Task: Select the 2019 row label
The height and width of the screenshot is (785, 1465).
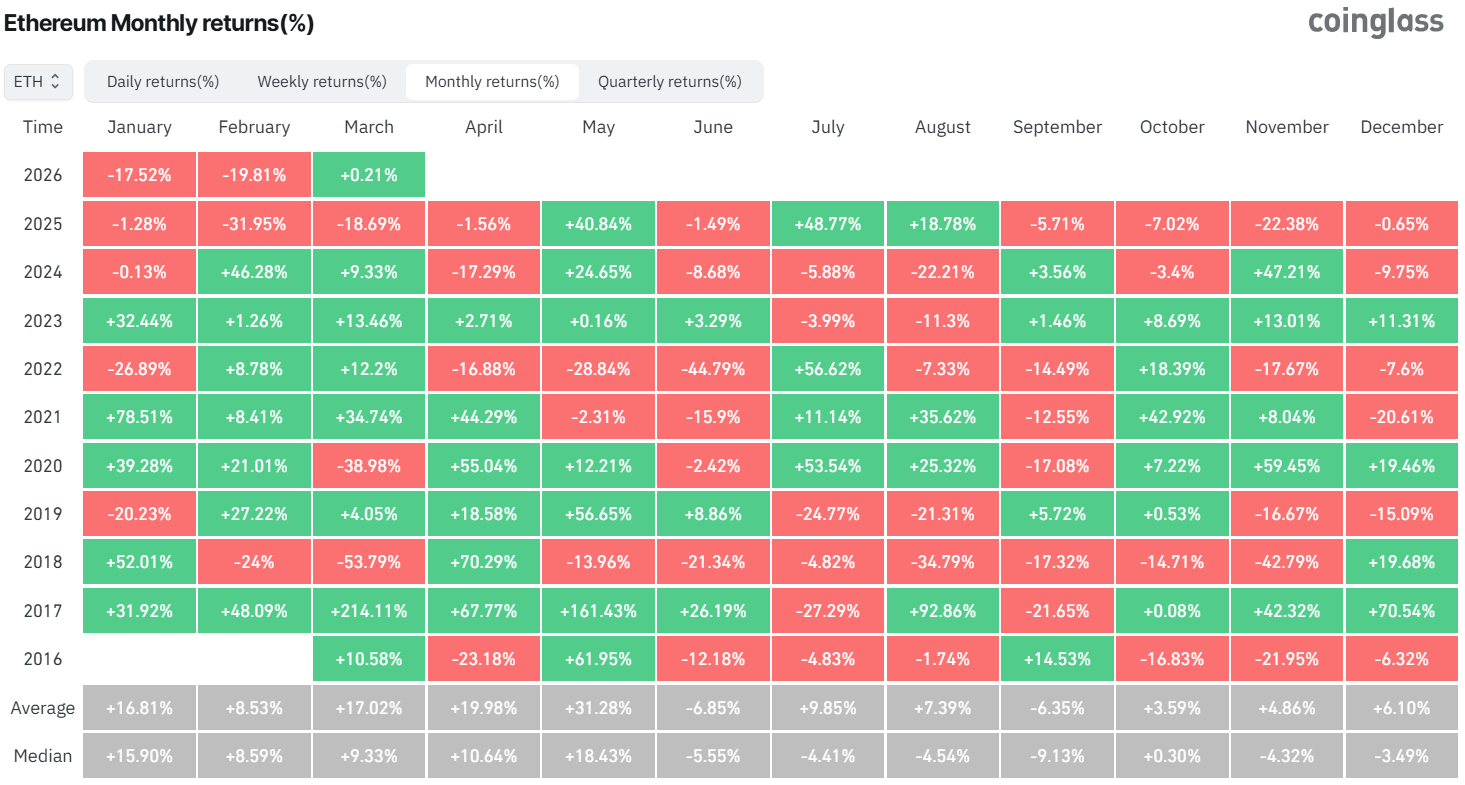Action: (42, 514)
